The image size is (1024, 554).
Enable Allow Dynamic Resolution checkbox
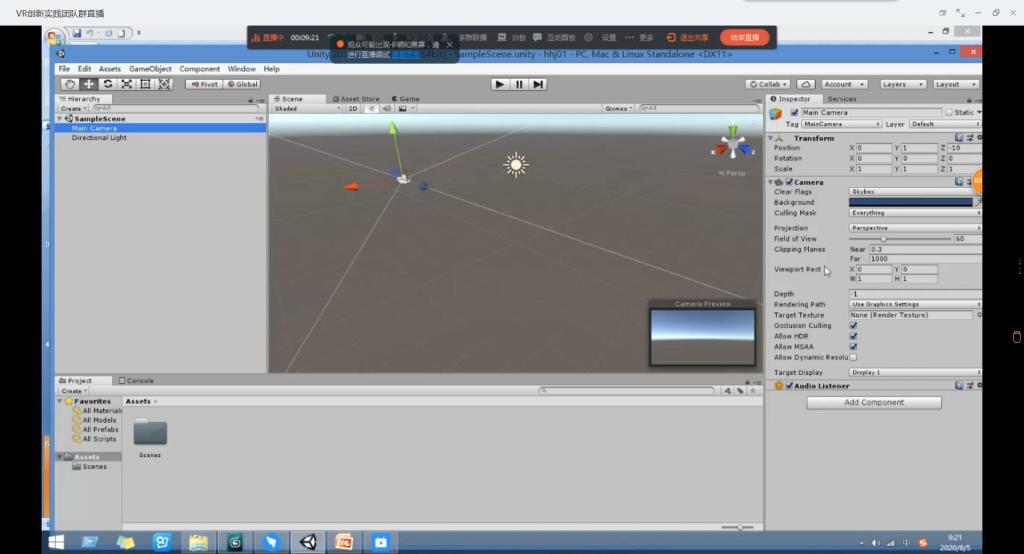tap(854, 357)
